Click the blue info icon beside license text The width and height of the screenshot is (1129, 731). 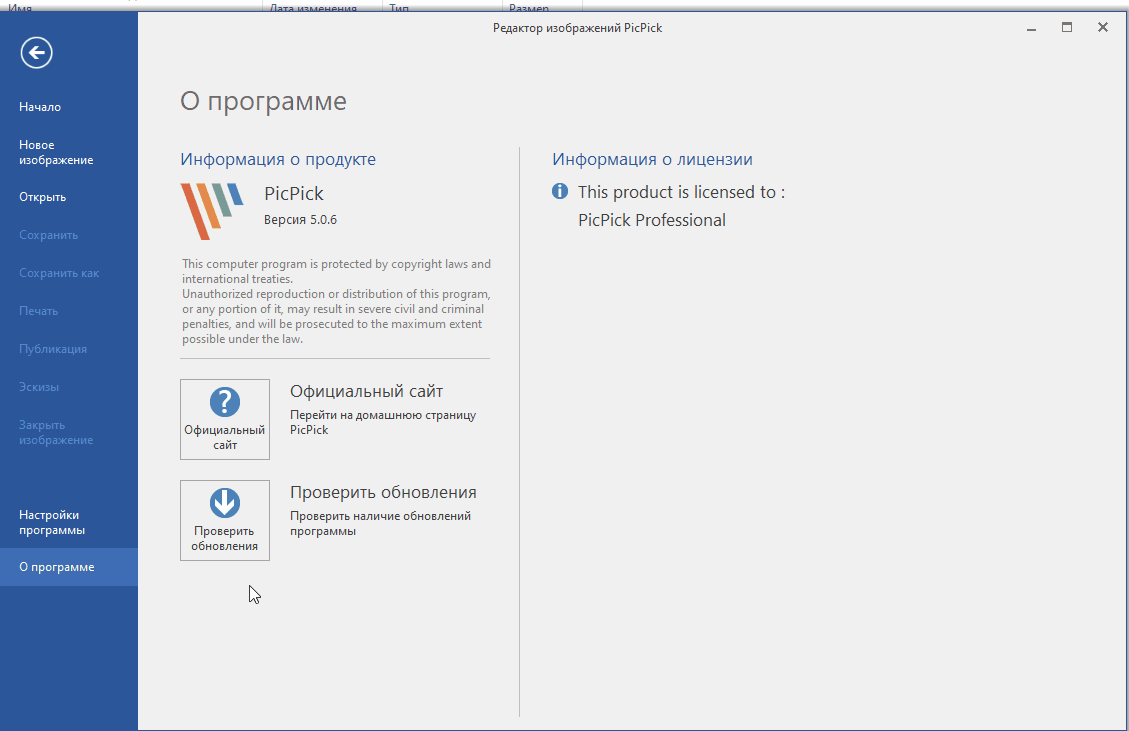point(560,191)
